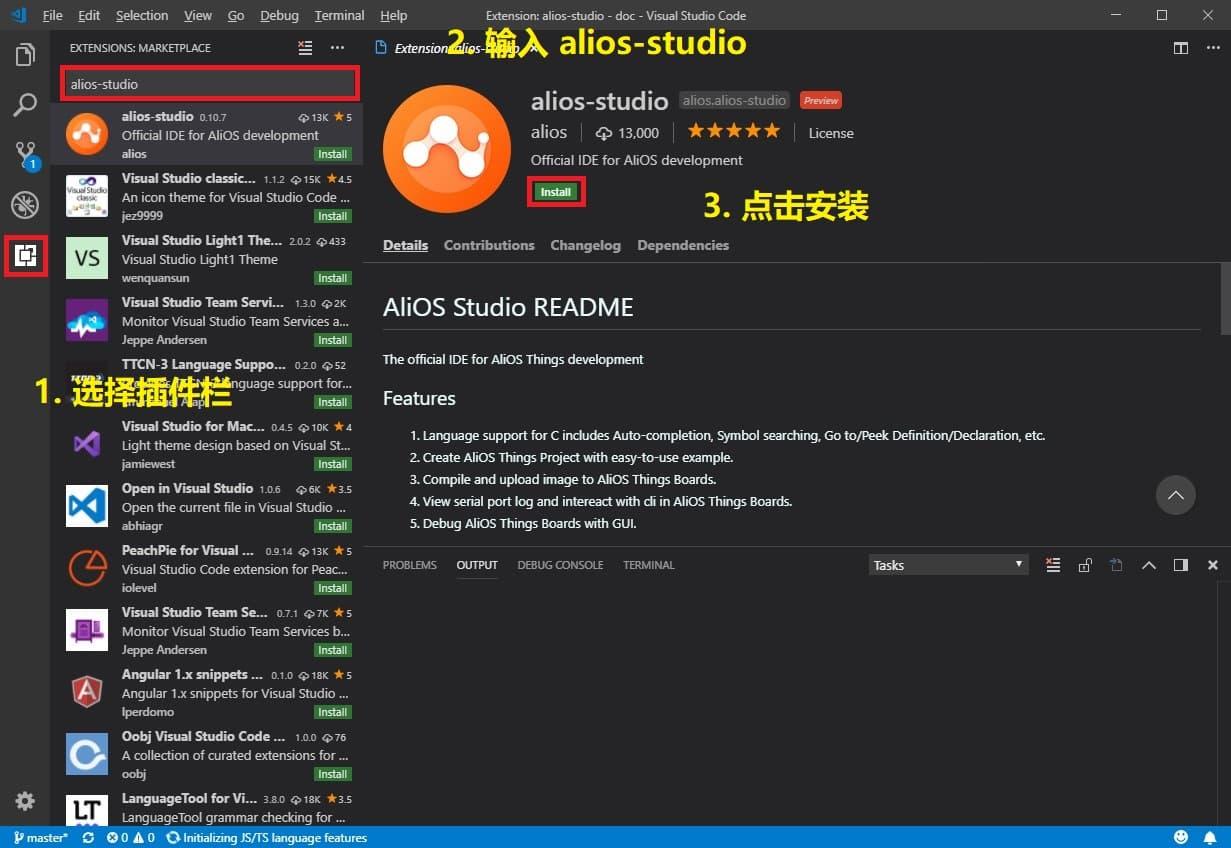Click the Debug icon in the Activity Bar
The image size is (1231, 848).
pyautogui.click(x=25, y=205)
